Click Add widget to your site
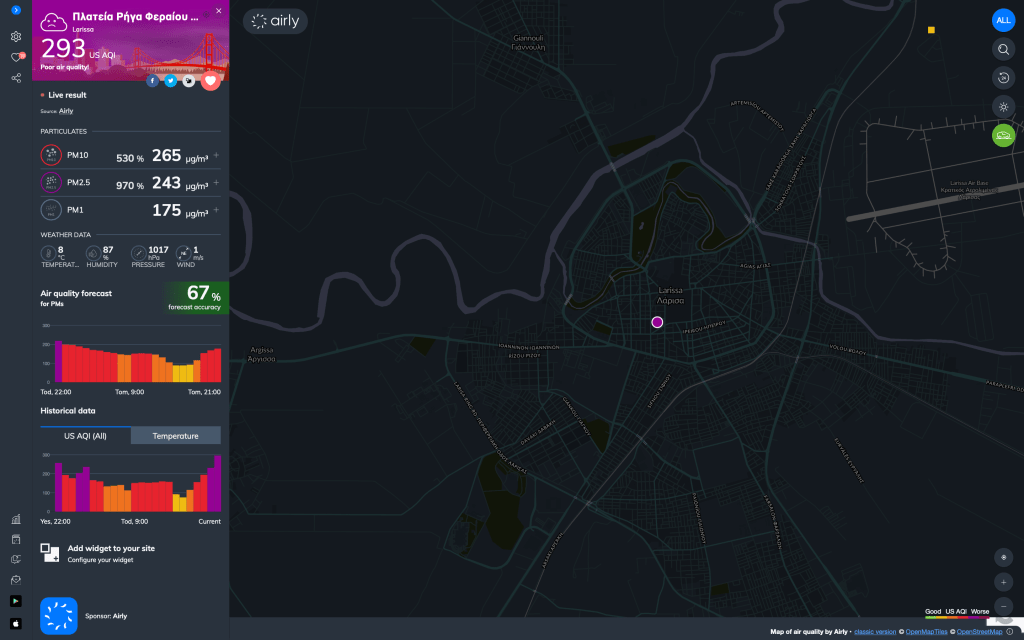Image resolution: width=1024 pixels, height=640 pixels. tap(110, 549)
